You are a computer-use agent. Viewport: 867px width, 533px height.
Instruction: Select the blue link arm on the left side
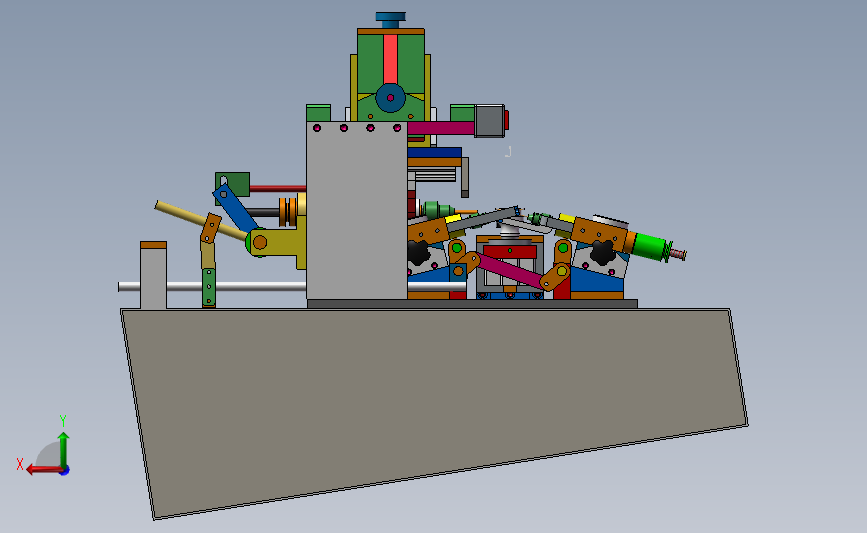point(236,209)
